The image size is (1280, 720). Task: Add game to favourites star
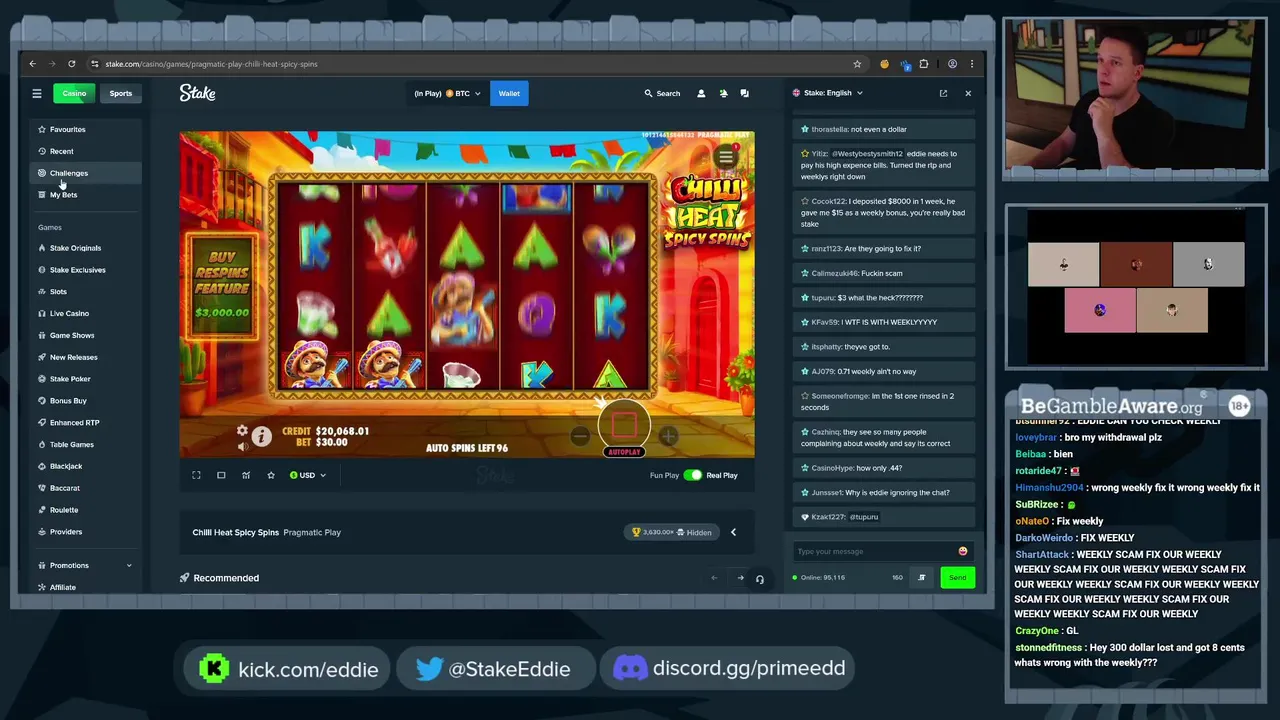271,475
